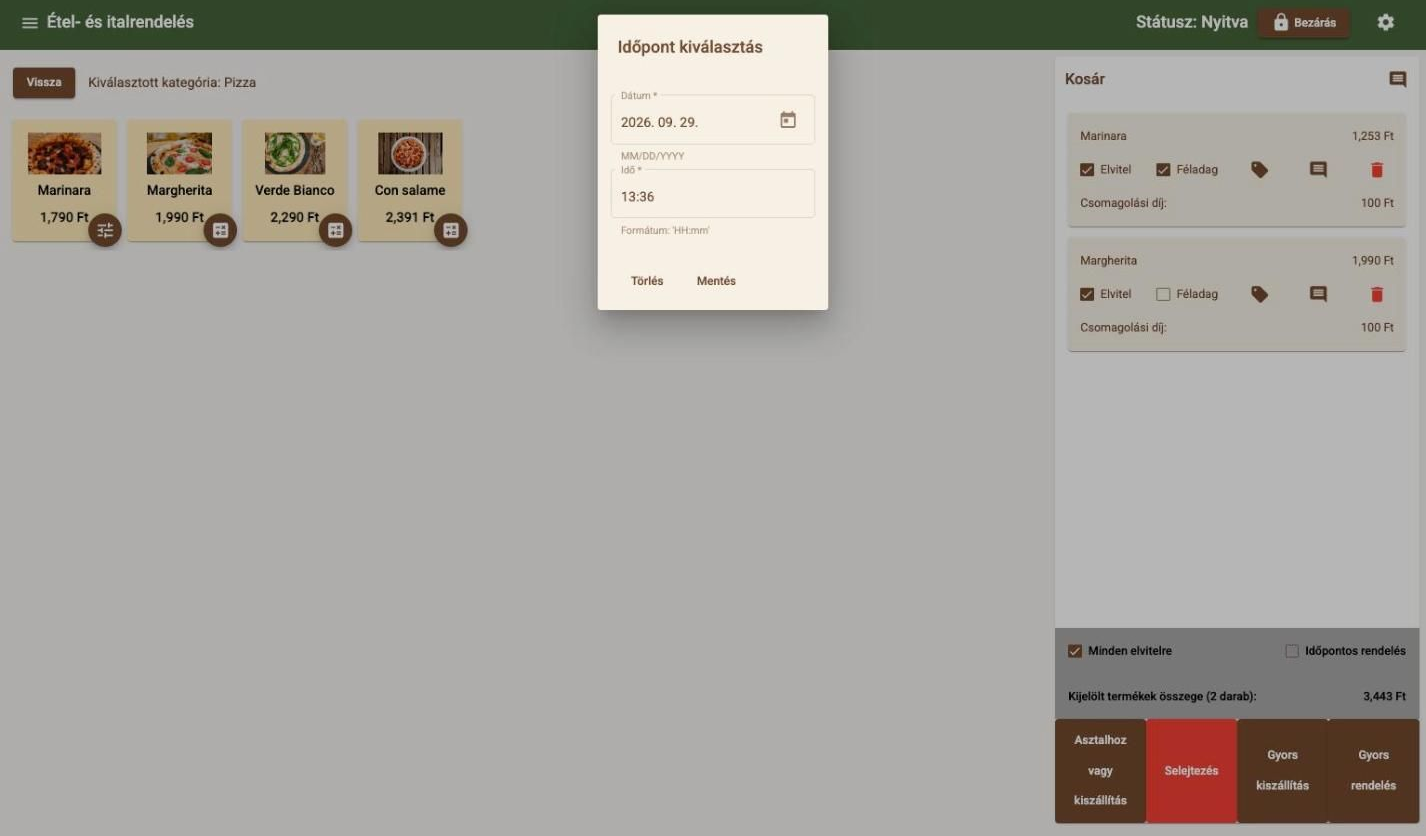Open the cart comment icon beside Kosár
This screenshot has height=836, width=1426.
pos(1397,79)
